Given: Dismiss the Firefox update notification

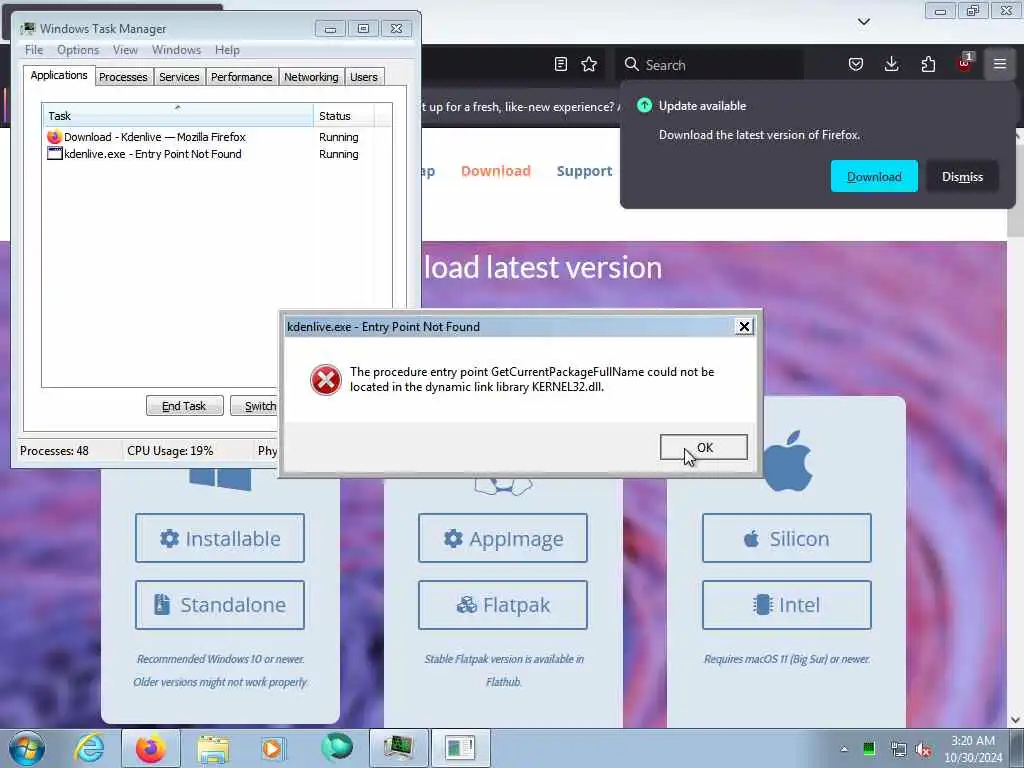Looking at the screenshot, I should 962,176.
